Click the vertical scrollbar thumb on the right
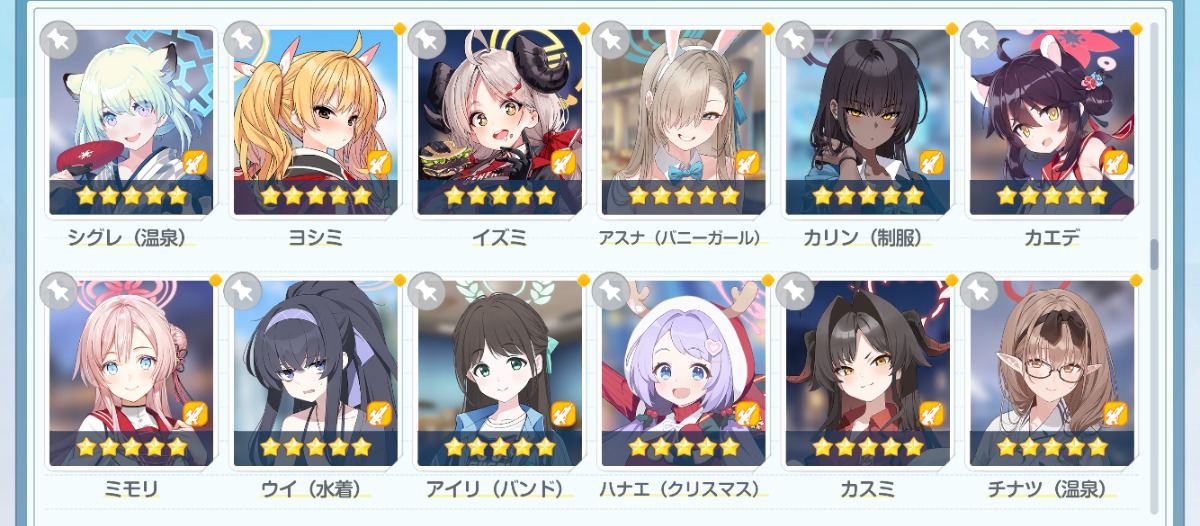The width and height of the screenshot is (1200, 526). tap(1155, 254)
